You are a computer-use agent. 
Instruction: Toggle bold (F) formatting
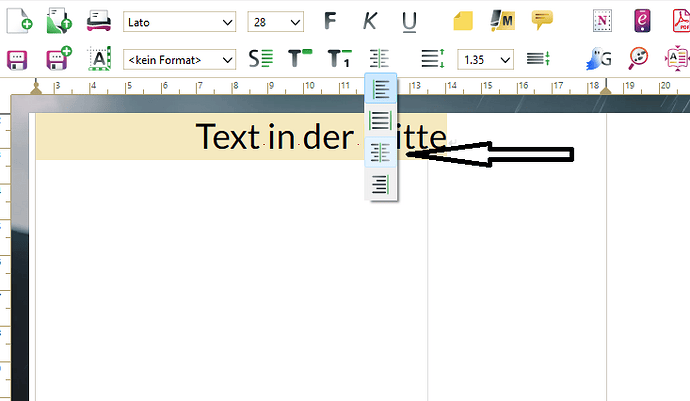click(330, 21)
